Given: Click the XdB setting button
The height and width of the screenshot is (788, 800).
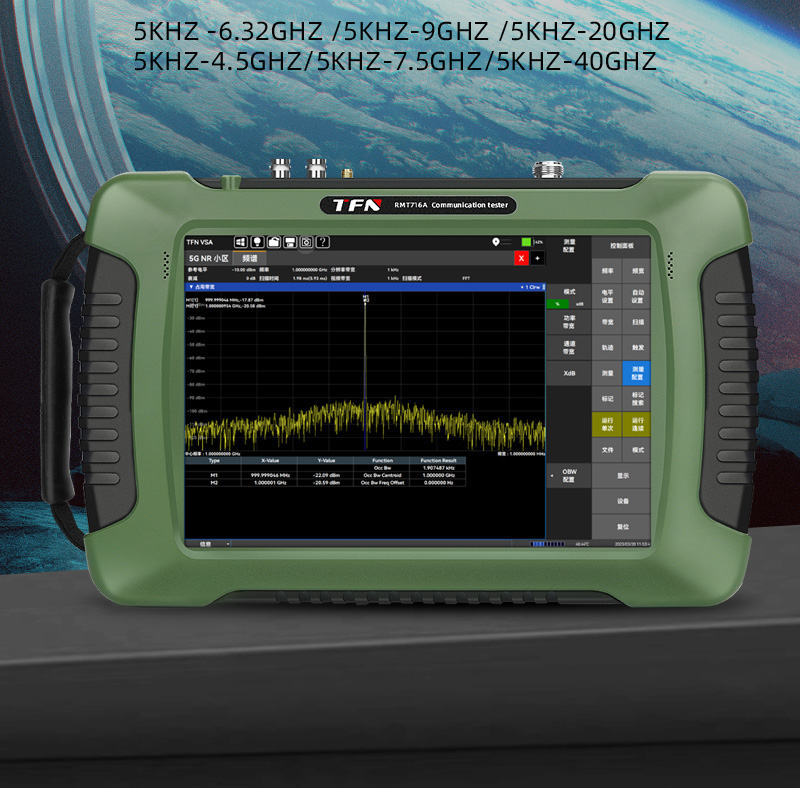Looking at the screenshot, I should [x=569, y=373].
